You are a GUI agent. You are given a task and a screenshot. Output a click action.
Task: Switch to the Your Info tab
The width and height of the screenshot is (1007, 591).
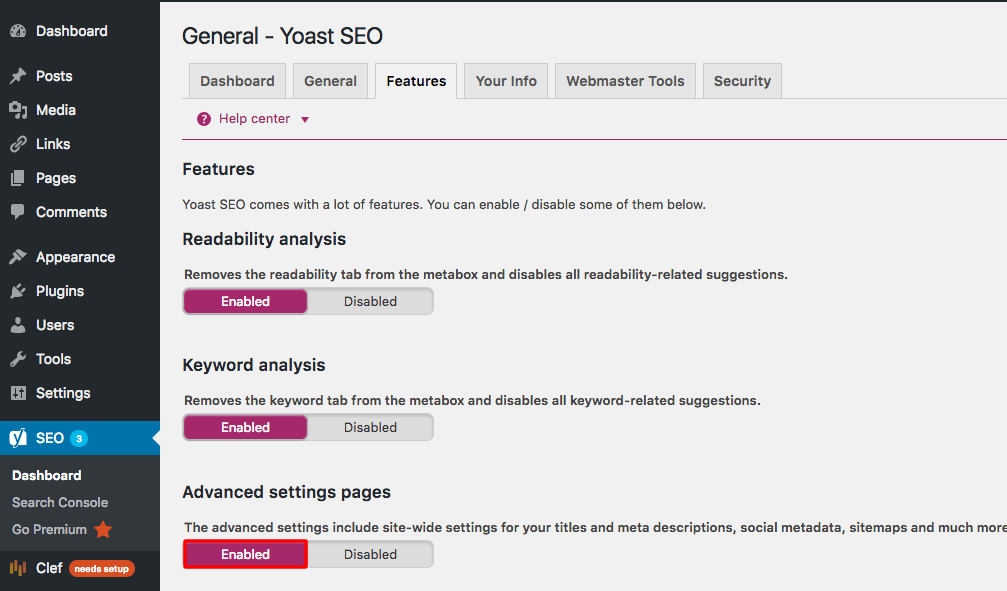point(506,81)
